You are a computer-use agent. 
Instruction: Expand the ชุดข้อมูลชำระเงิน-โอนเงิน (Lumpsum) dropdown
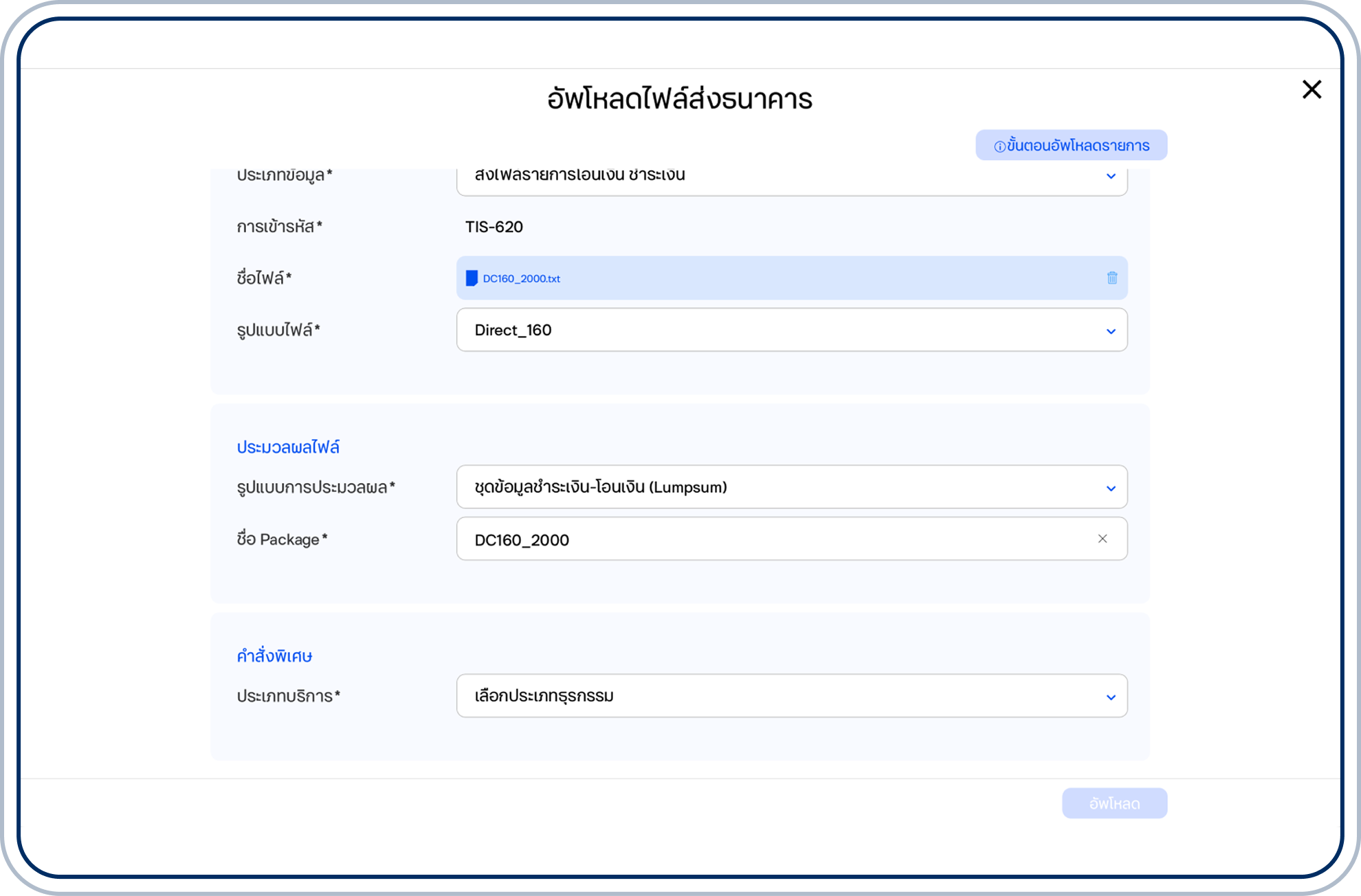coord(790,487)
